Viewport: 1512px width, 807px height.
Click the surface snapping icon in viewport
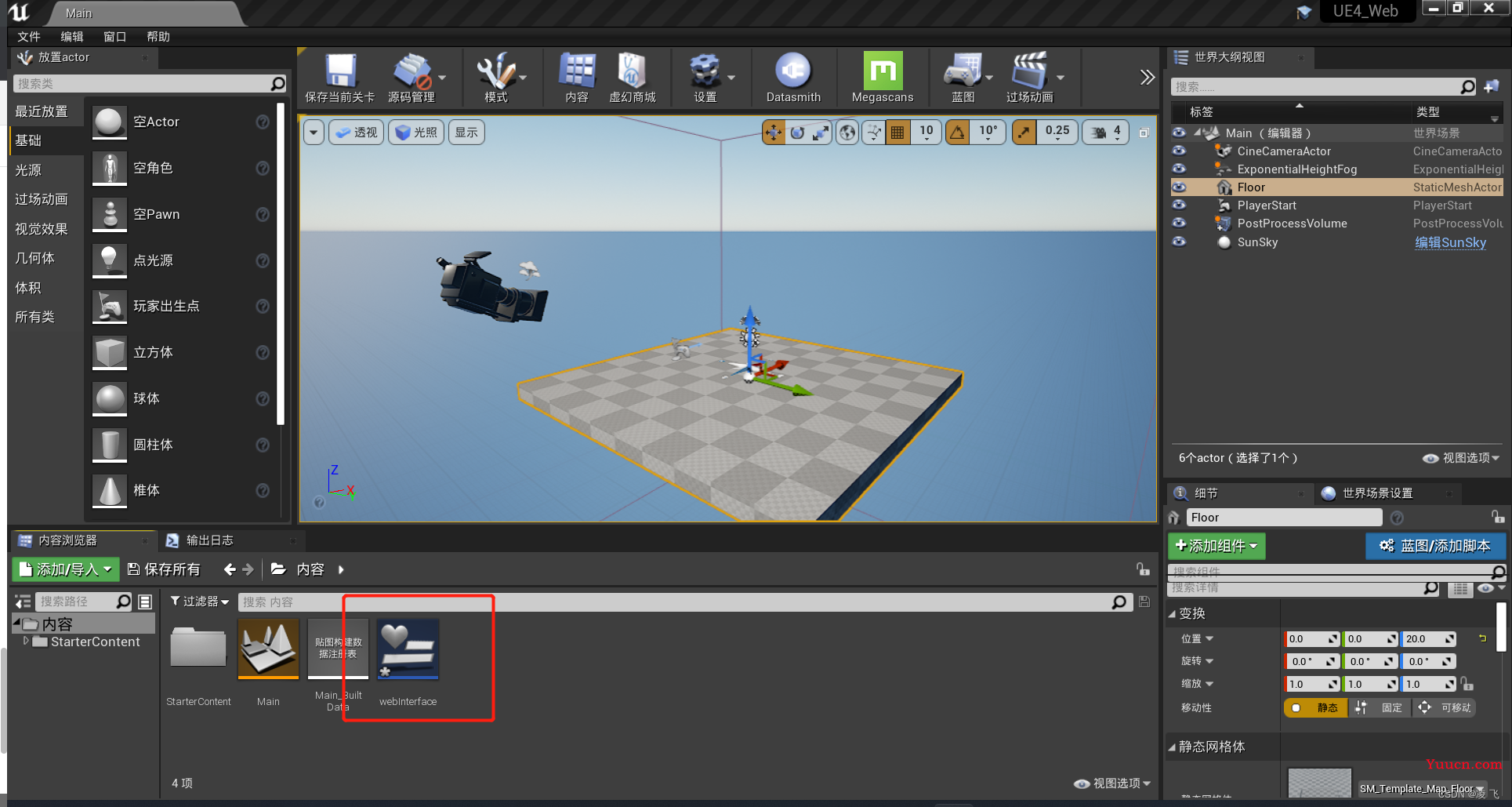pos(873,133)
